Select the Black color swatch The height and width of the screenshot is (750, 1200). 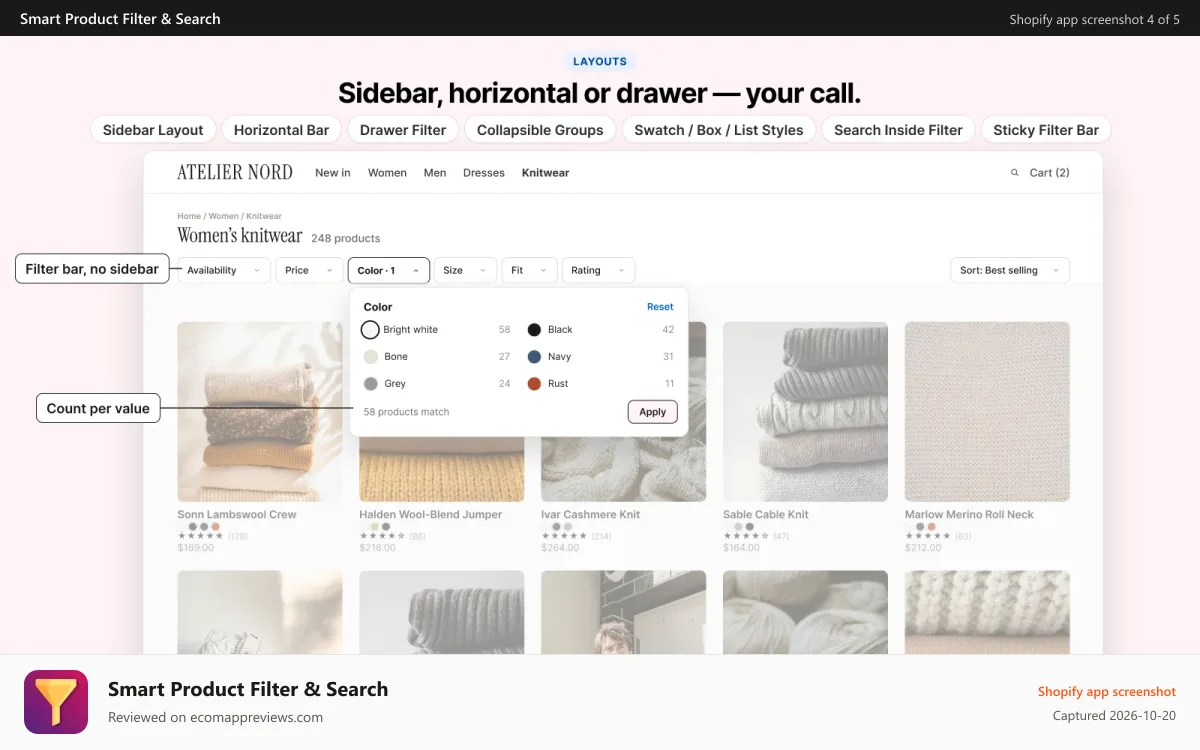(534, 330)
